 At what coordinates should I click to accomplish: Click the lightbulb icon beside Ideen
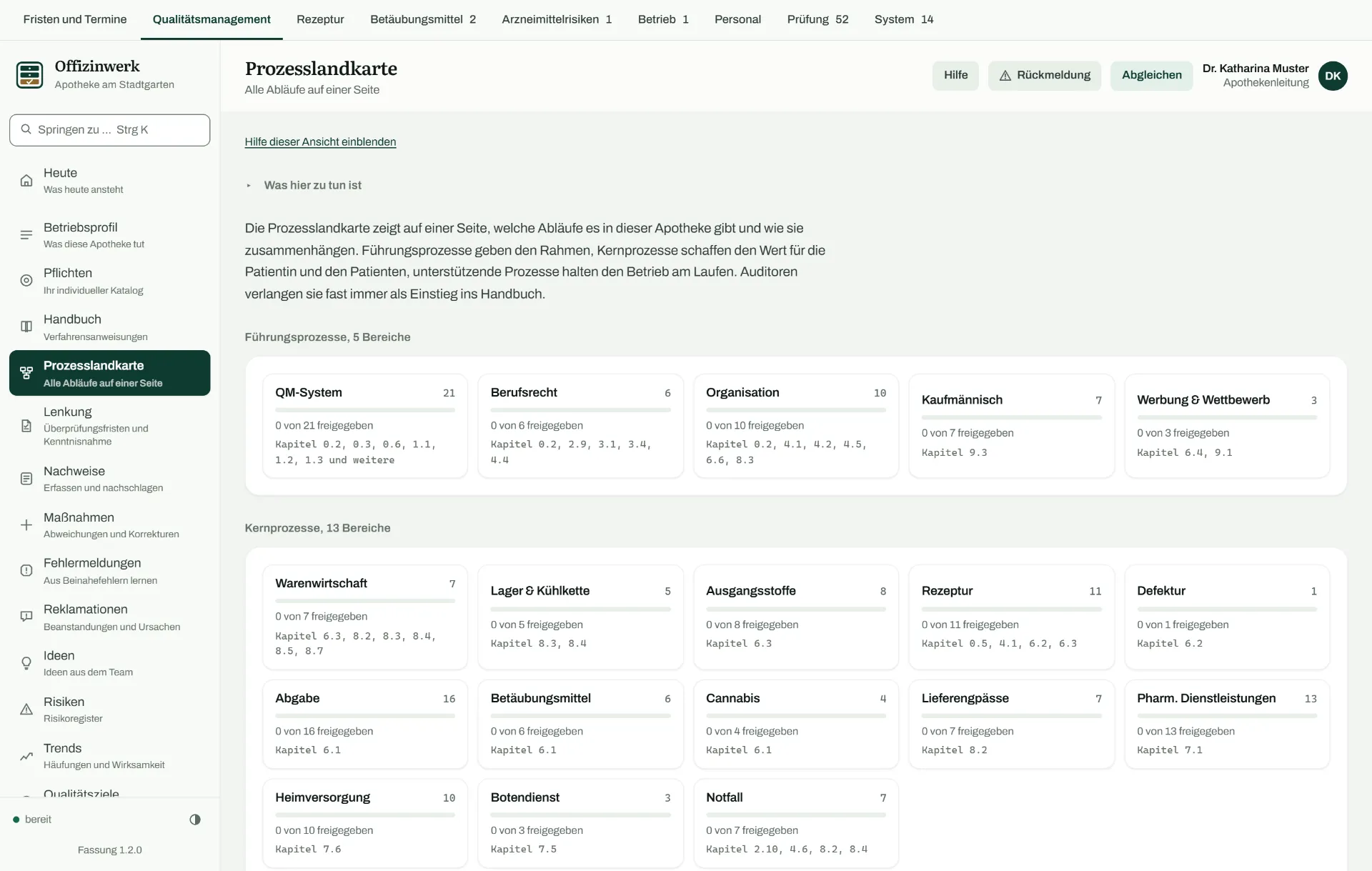tap(26, 663)
